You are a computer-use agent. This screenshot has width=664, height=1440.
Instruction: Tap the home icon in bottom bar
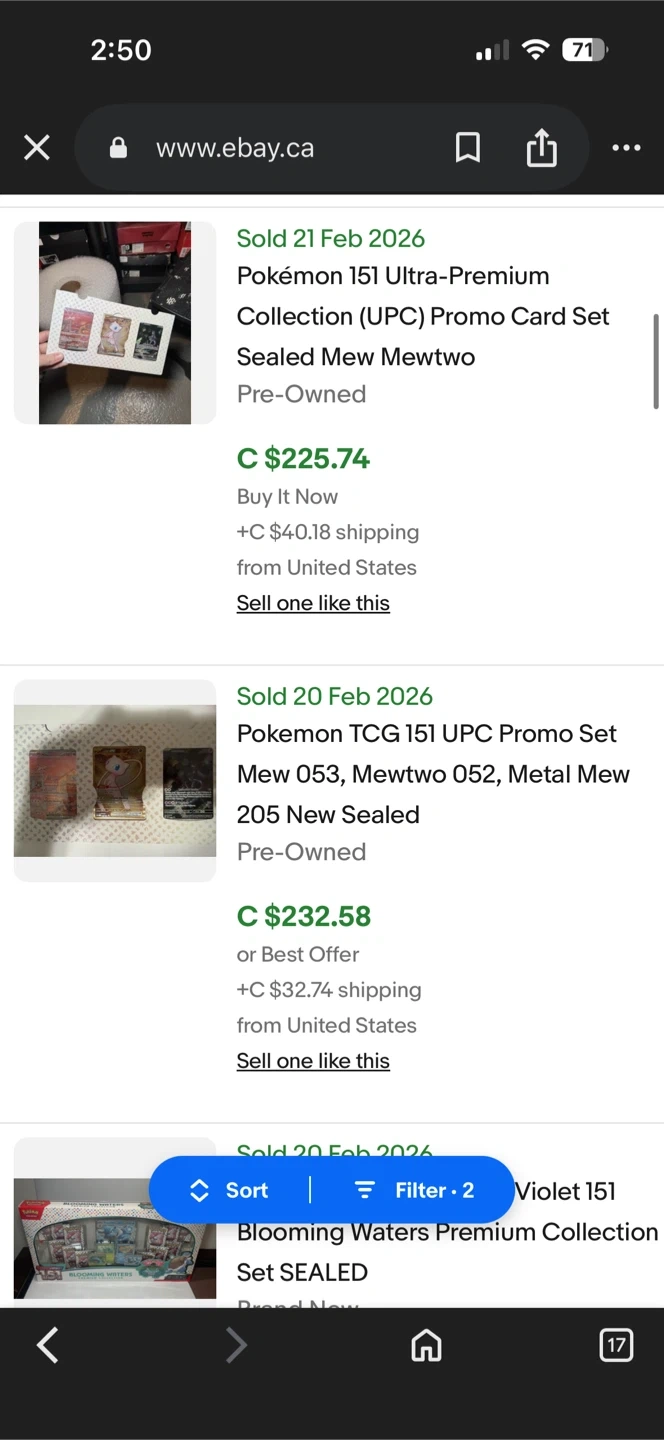tap(427, 1346)
